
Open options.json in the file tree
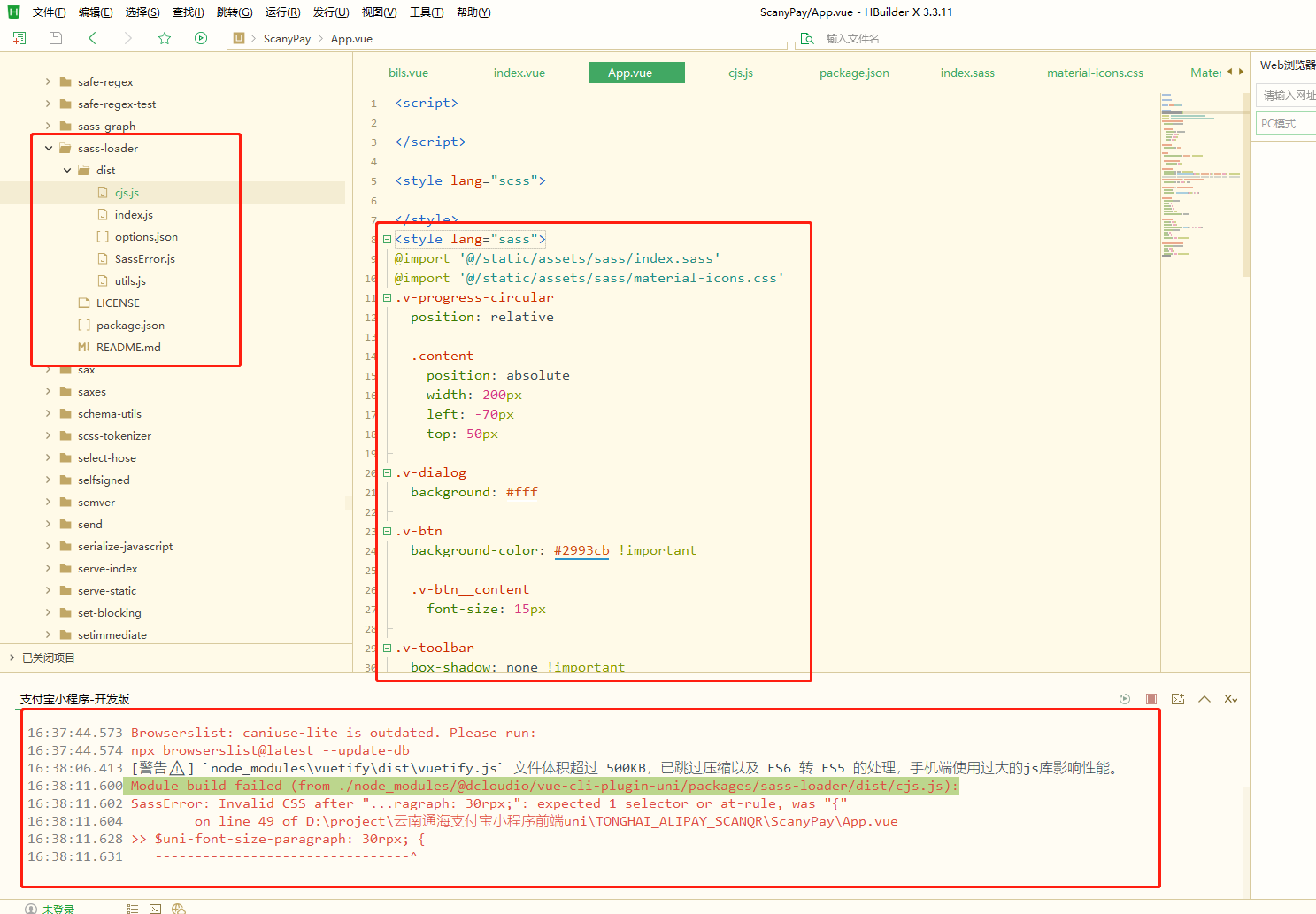146,236
